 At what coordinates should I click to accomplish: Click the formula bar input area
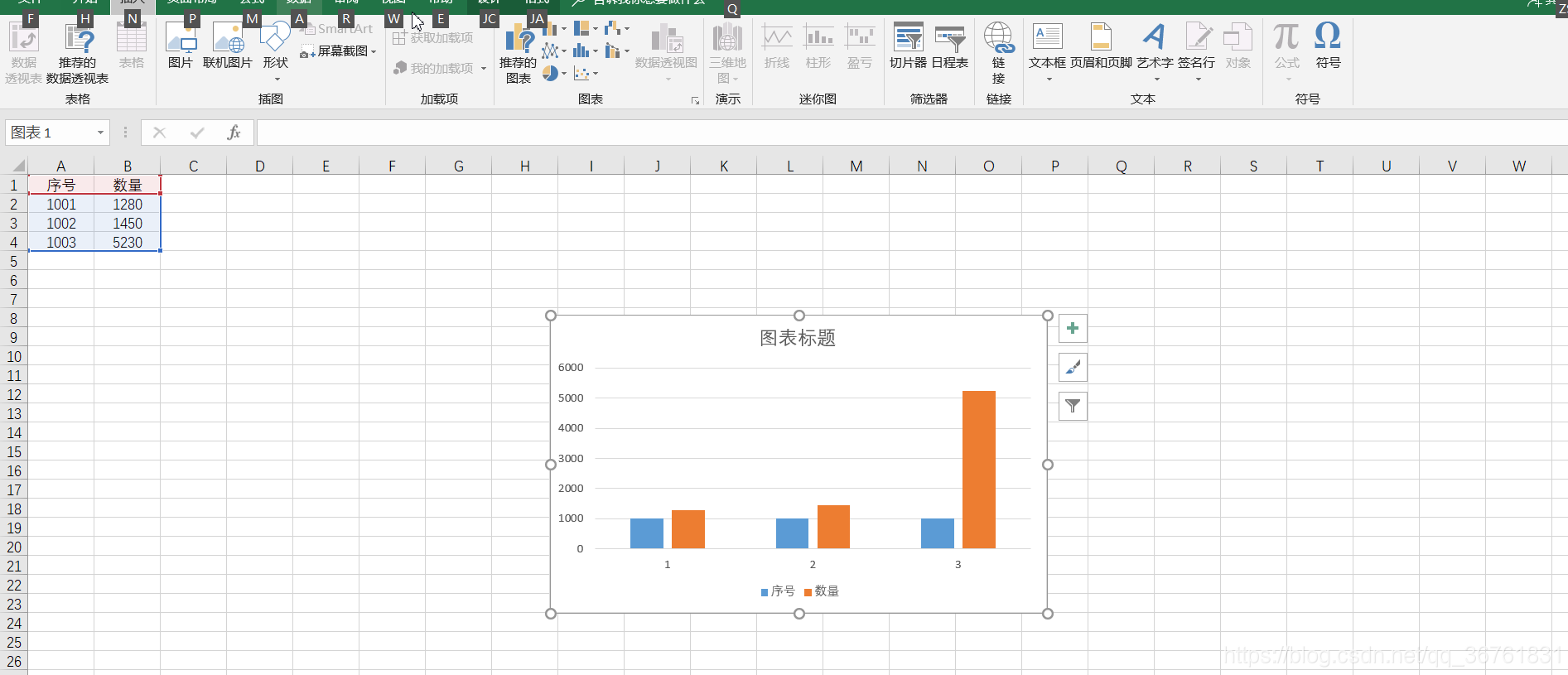point(911,133)
